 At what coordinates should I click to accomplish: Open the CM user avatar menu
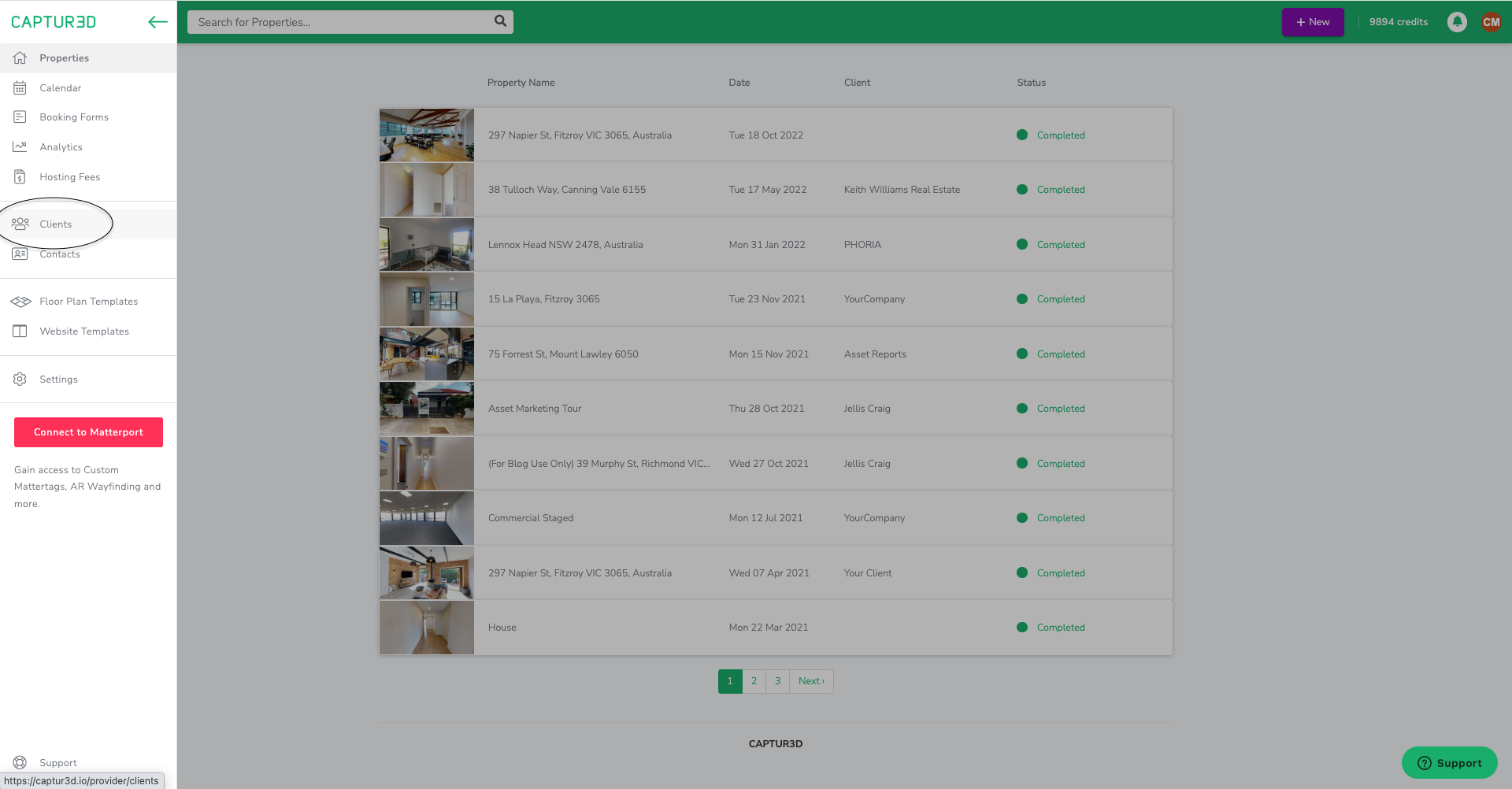pos(1491,22)
